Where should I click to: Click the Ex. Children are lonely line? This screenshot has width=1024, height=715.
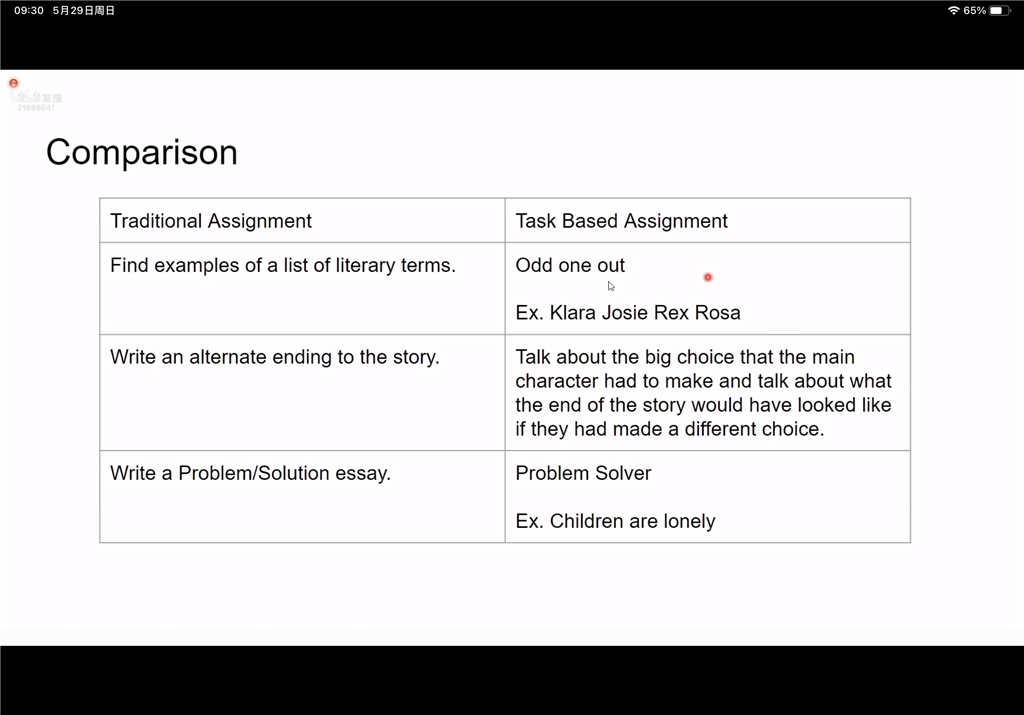[615, 521]
